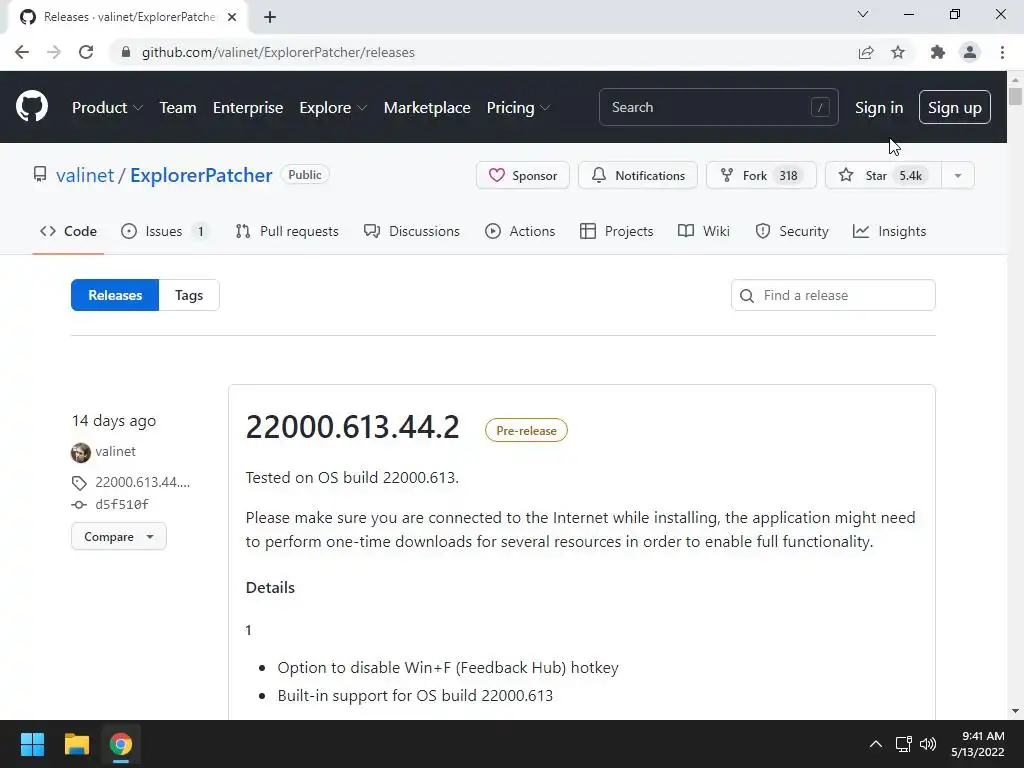
Task: Click the Pre-release label
Action: [526, 430]
